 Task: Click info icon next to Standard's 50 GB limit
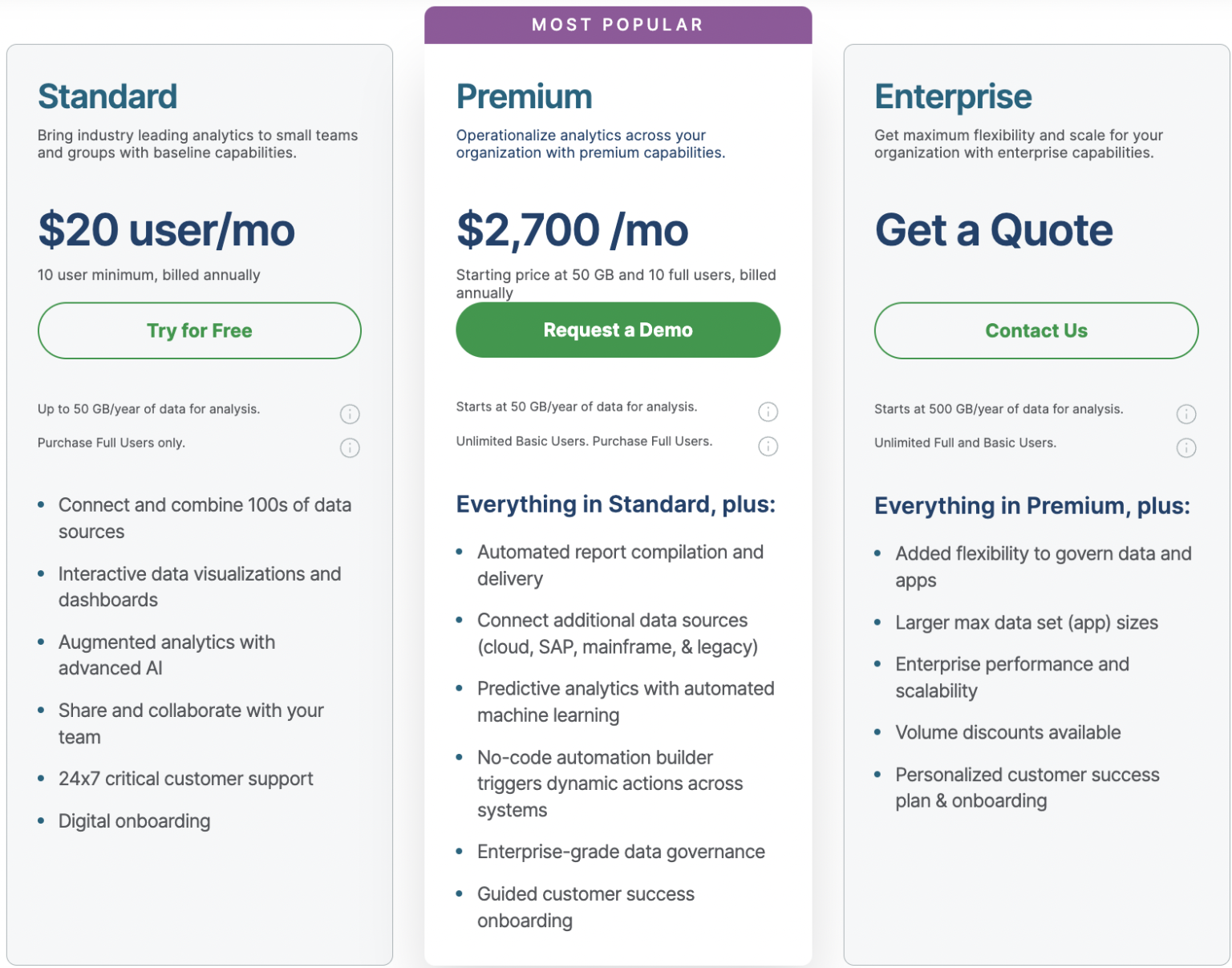(x=350, y=414)
